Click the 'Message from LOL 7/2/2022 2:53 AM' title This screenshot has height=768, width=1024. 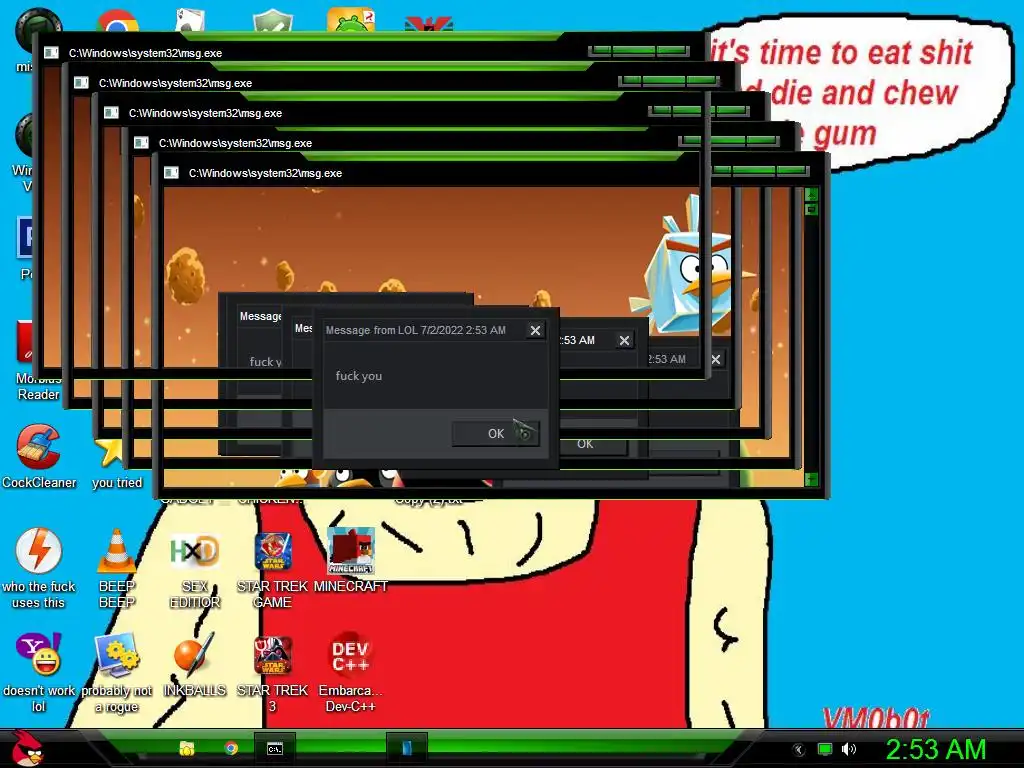(415, 330)
